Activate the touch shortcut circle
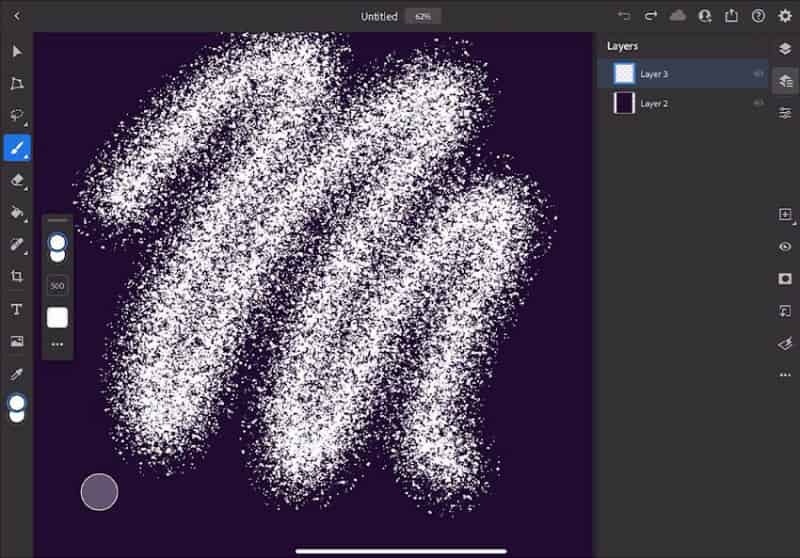The width and height of the screenshot is (800, 558). point(99,492)
